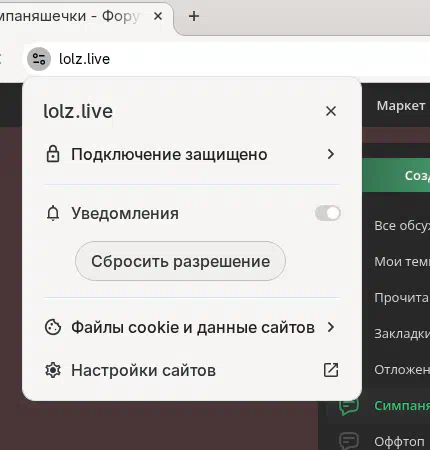
Task: Click the chat bubble icon beside Оффтоп
Action: click(x=349, y=441)
